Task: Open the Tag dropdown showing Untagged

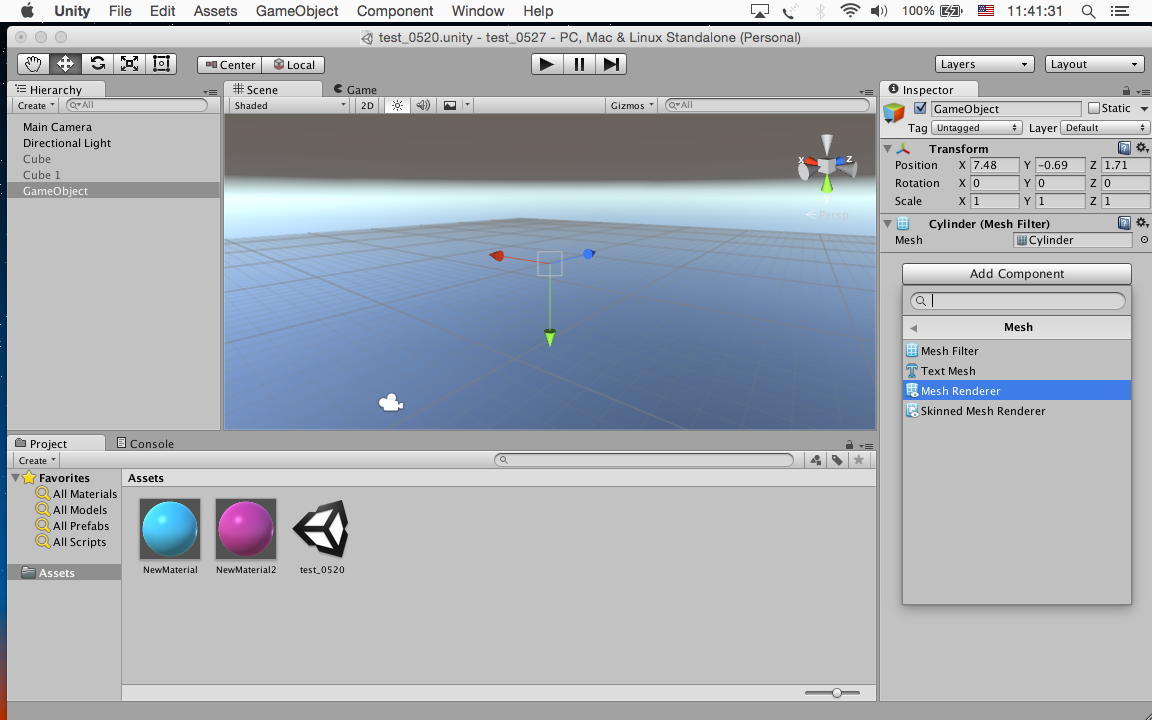Action: coord(976,128)
